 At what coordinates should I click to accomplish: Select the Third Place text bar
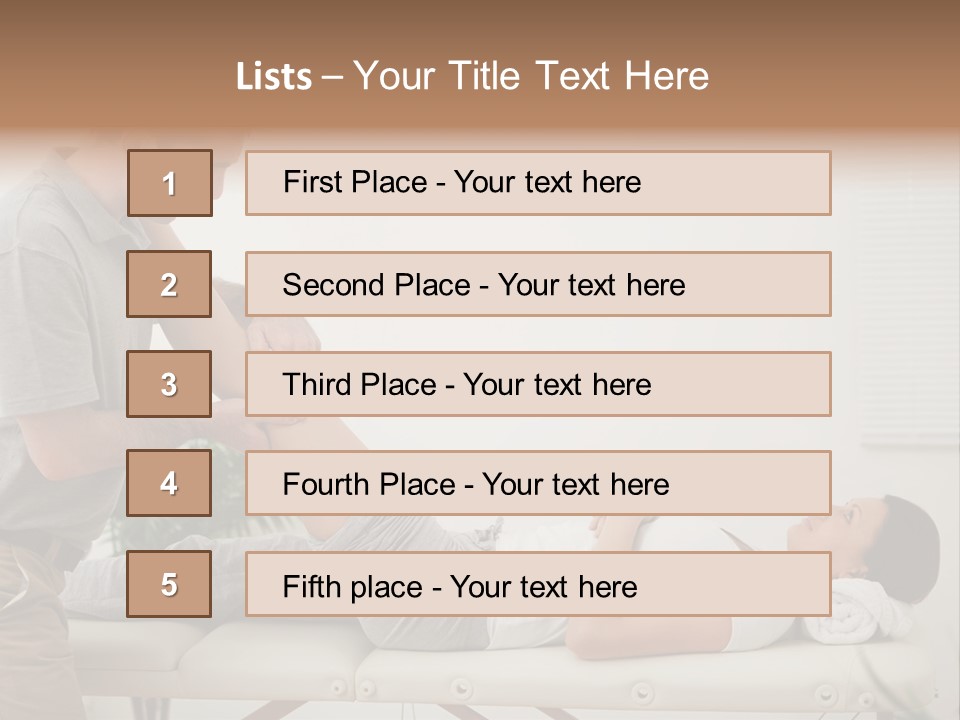[x=538, y=384]
